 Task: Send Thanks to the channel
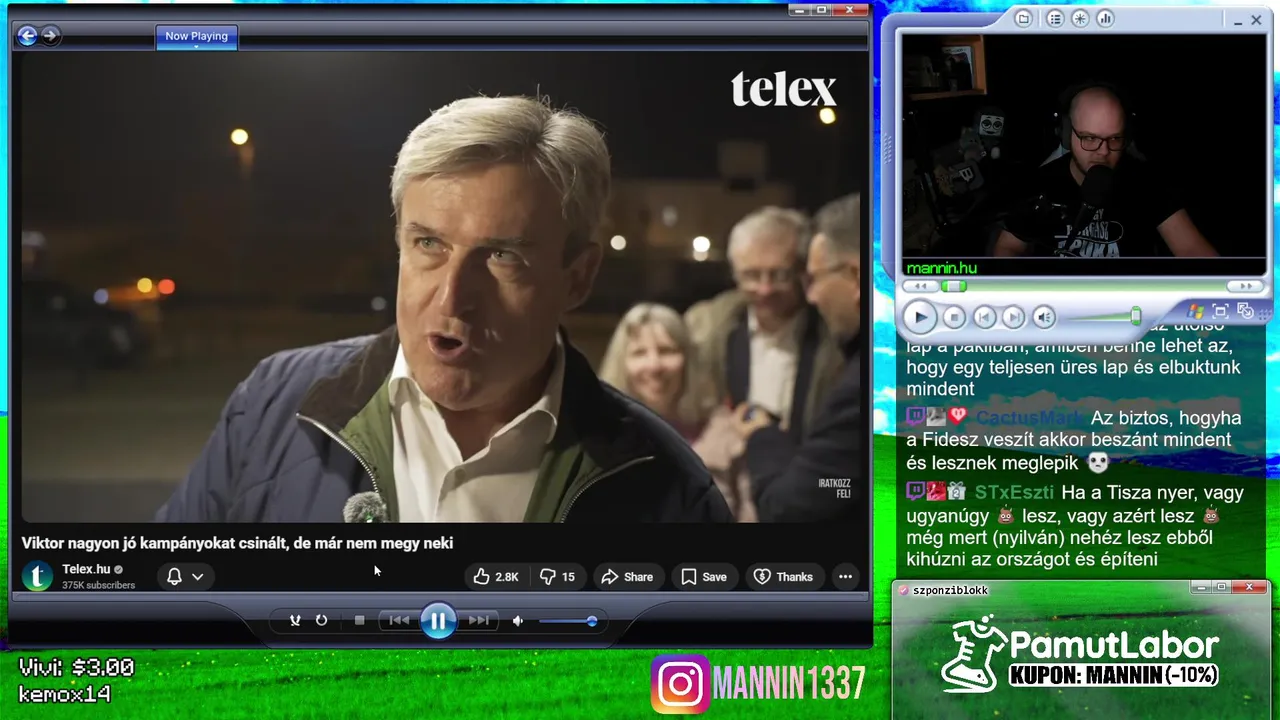pyautogui.click(x=783, y=576)
